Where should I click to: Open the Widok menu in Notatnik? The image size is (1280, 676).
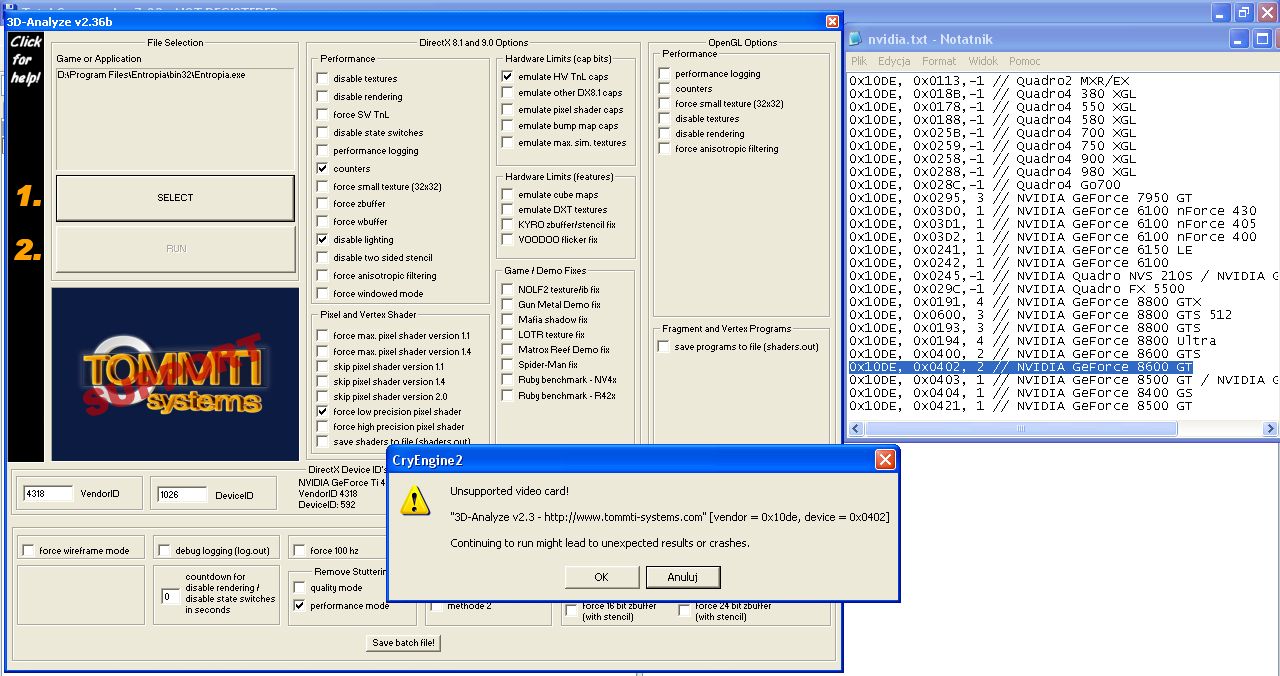click(x=985, y=61)
